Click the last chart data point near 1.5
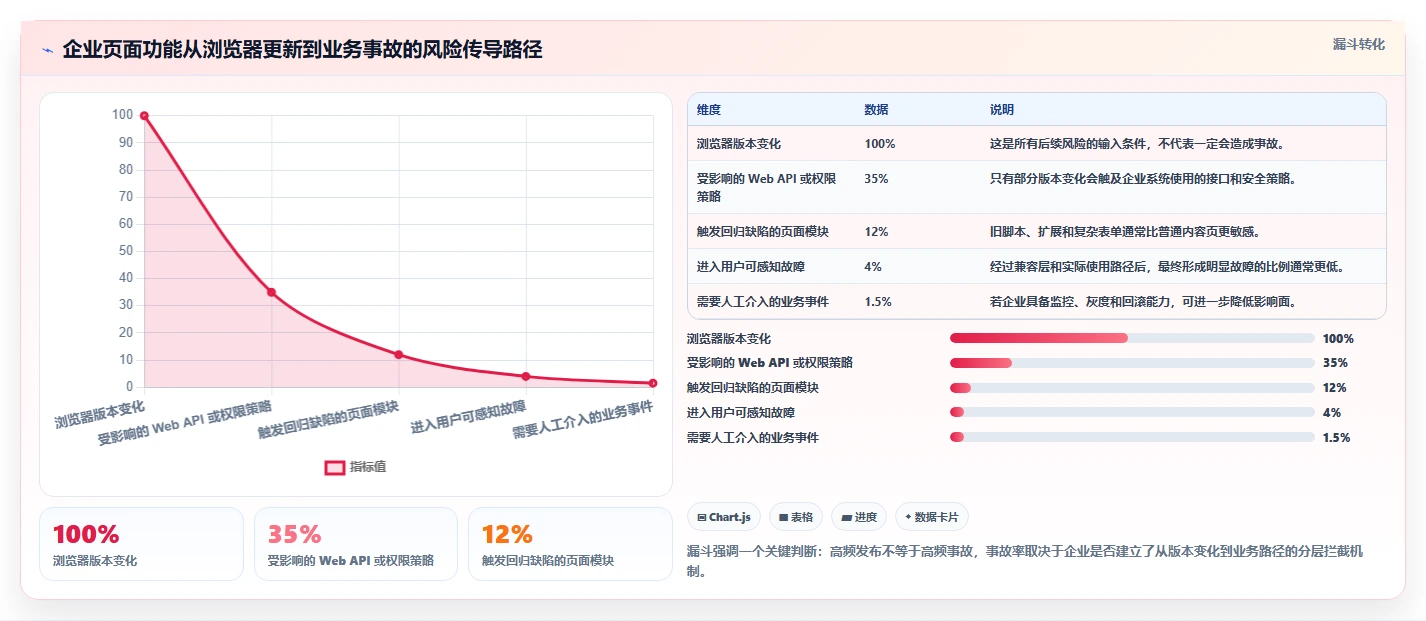The height and width of the screenshot is (621, 1426). [x=652, y=383]
